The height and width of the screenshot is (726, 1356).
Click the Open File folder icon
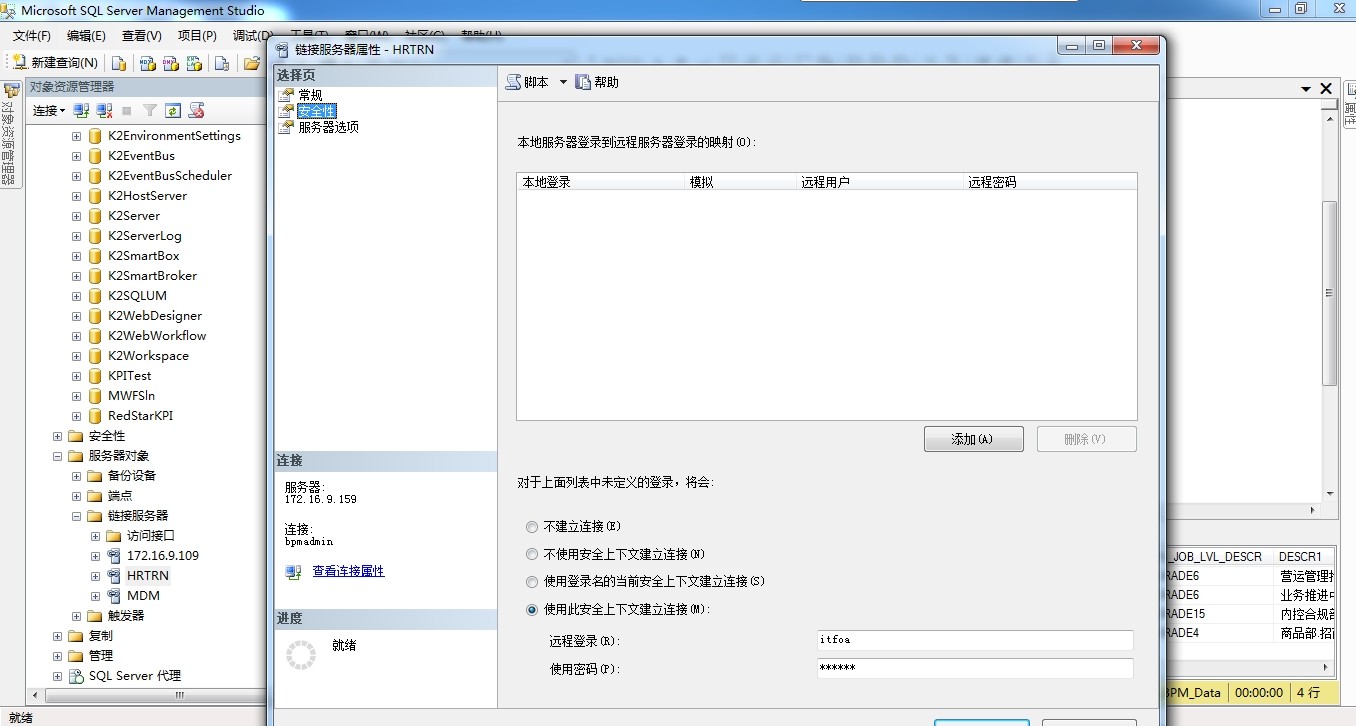(x=252, y=63)
